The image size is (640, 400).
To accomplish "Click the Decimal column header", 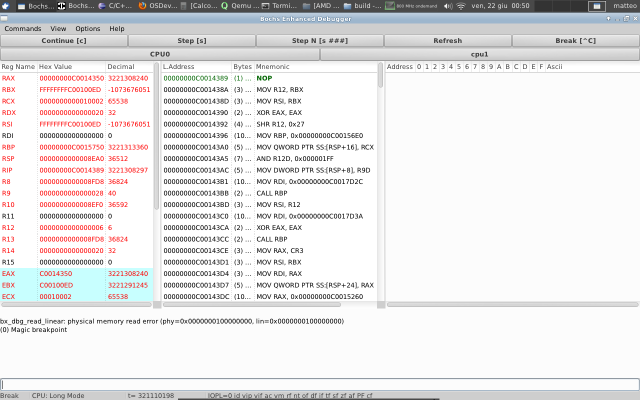I will 129,67.
